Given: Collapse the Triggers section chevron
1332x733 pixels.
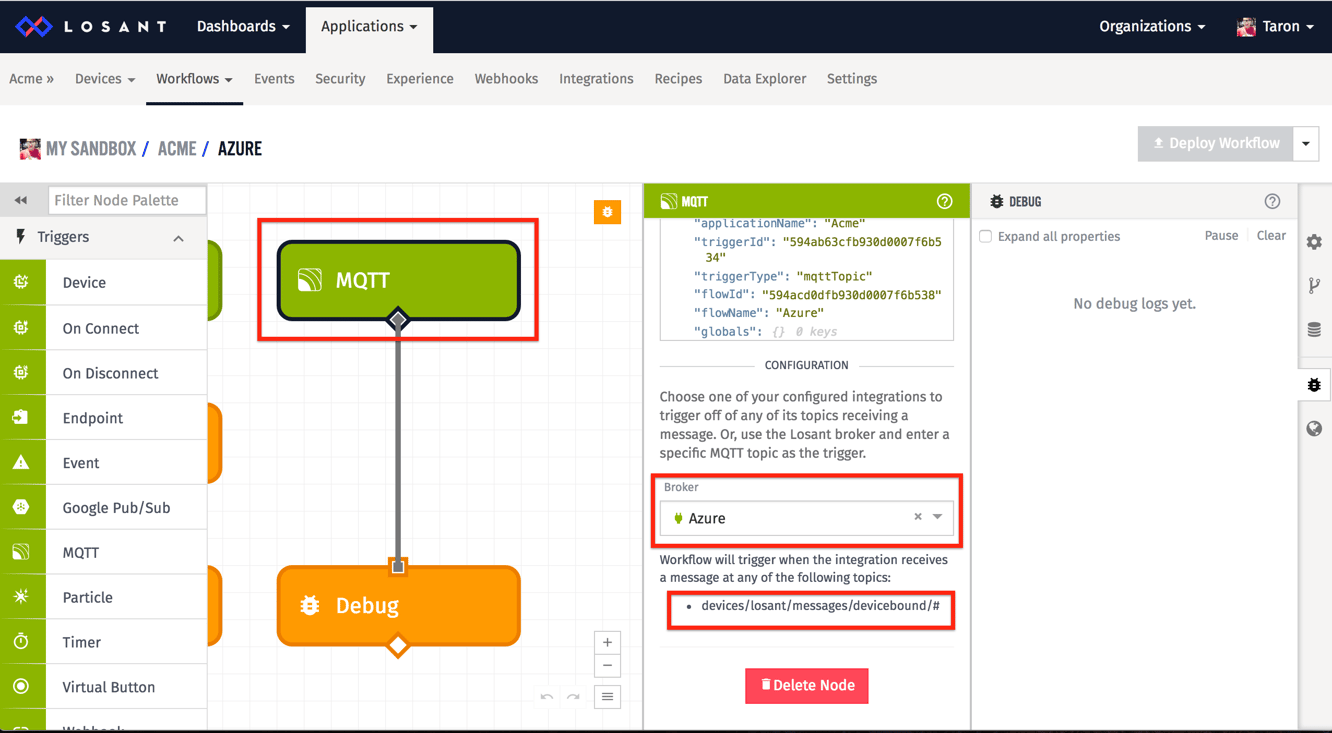Looking at the screenshot, I should pos(178,238).
